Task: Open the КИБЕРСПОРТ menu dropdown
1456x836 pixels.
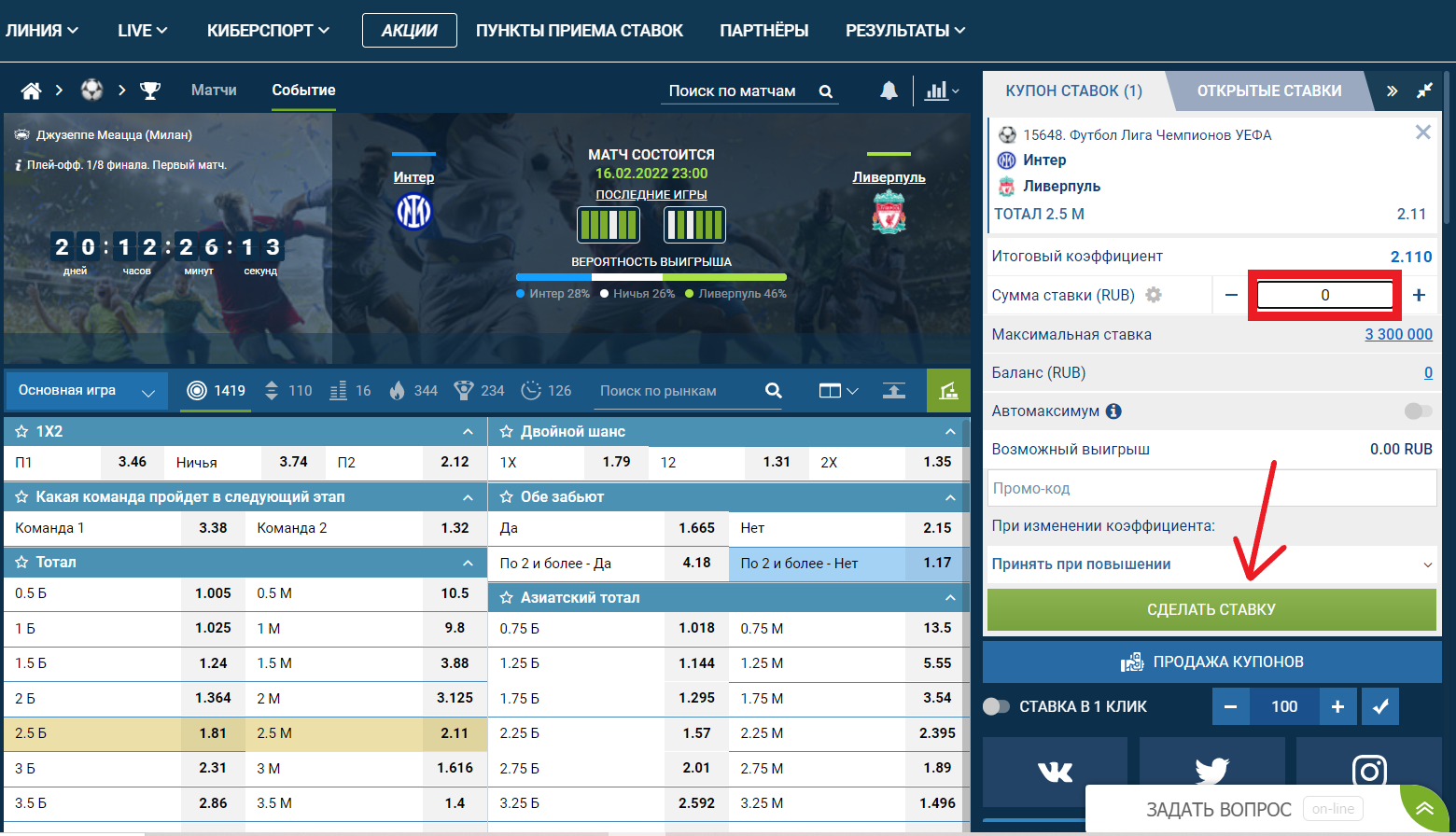Action: (268, 31)
